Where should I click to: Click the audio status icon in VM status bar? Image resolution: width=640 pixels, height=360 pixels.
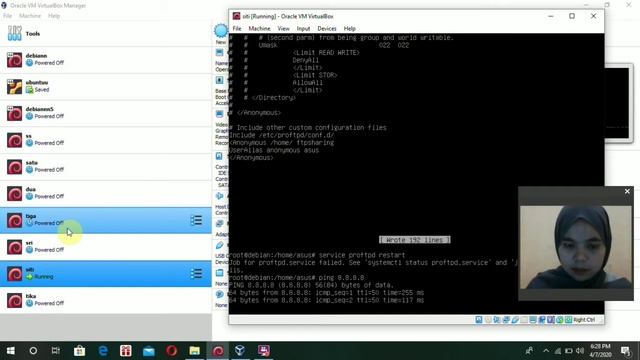(x=497, y=320)
